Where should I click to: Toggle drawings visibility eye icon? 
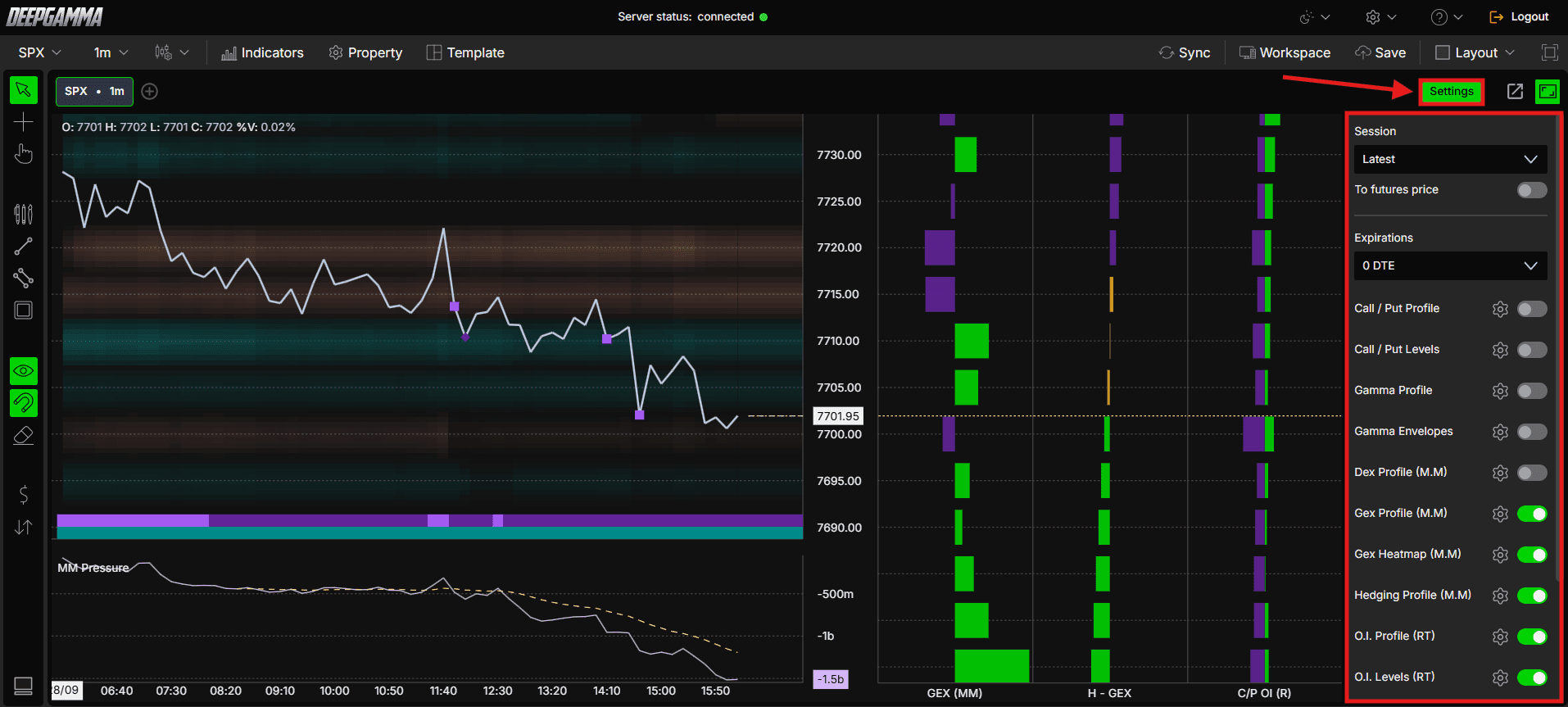pos(24,371)
